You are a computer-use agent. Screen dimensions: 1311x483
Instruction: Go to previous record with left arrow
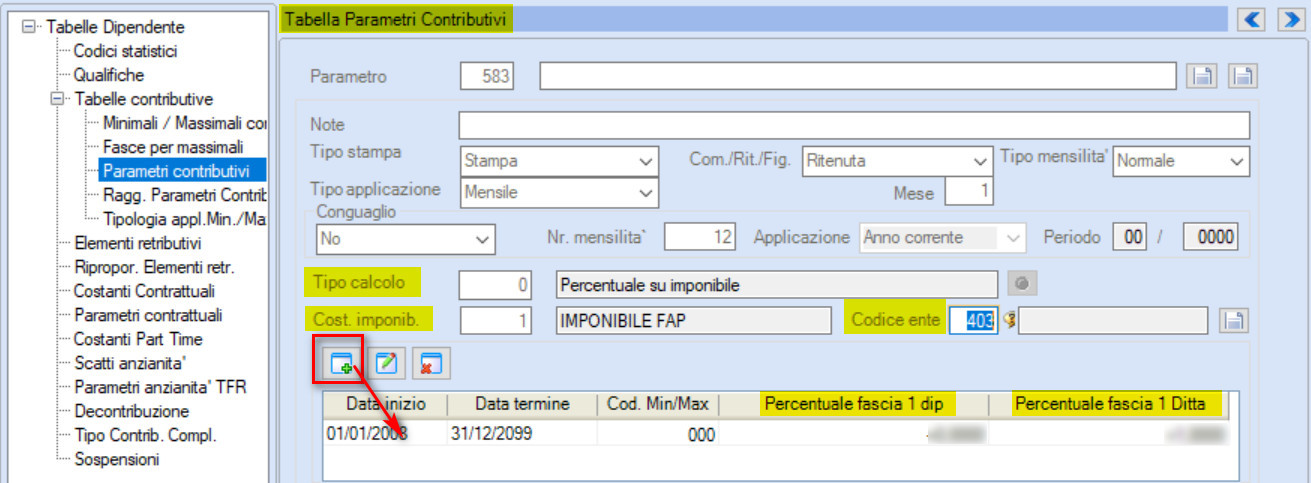click(1252, 18)
